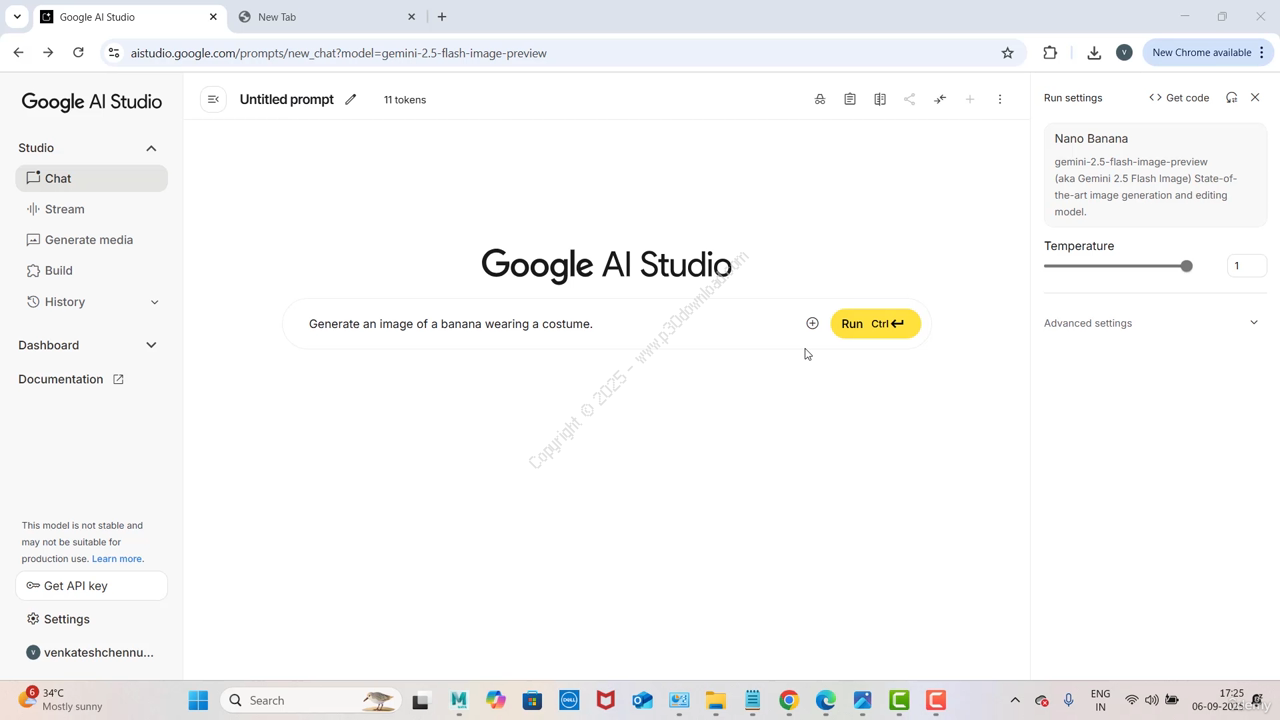
Task: Open Windows Start menu
Action: (198, 700)
